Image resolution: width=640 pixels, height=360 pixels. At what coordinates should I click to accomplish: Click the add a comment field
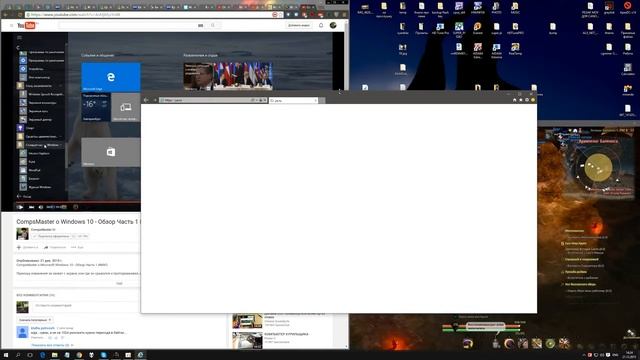pos(86,306)
